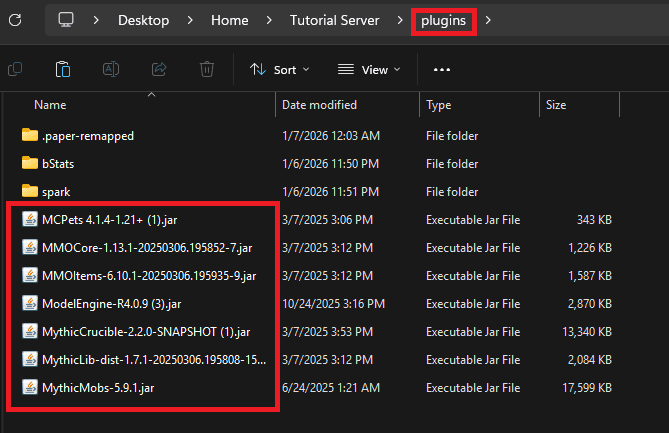
Task: Select MMOItems-6.10.1-20250306.195935-9.jar file name
Action: click(149, 276)
